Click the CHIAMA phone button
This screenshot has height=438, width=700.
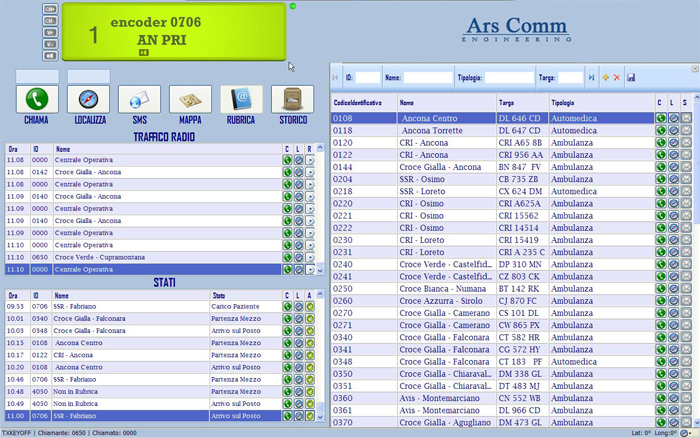click(37, 99)
